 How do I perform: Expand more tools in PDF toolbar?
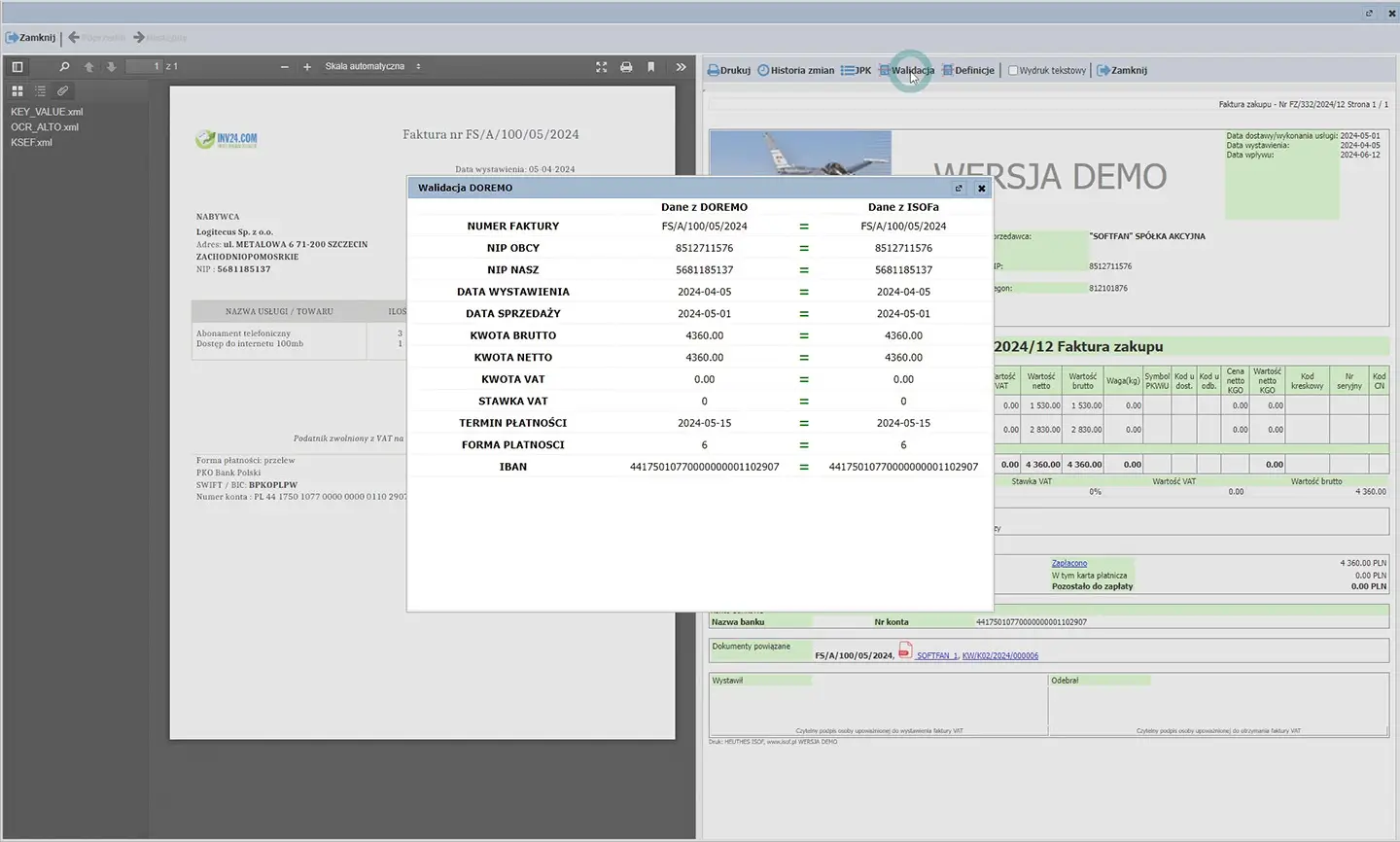(681, 67)
